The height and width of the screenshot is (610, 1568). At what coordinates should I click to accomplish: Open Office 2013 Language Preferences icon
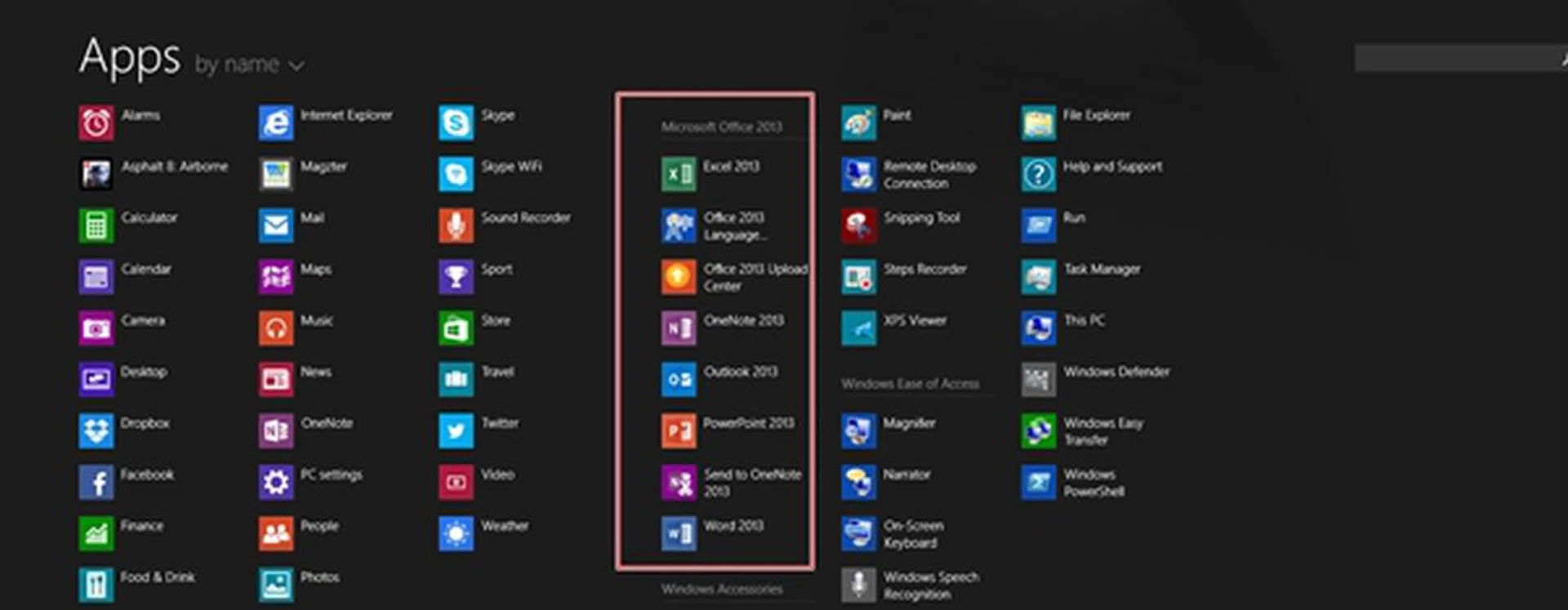pyautogui.click(x=679, y=226)
